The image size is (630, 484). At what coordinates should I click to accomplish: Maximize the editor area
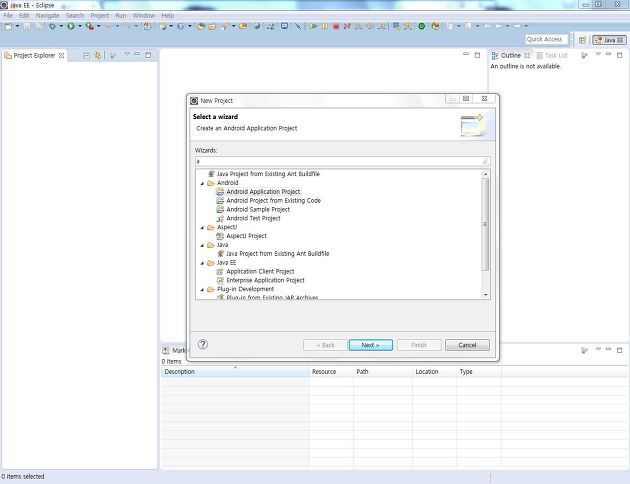coord(477,55)
